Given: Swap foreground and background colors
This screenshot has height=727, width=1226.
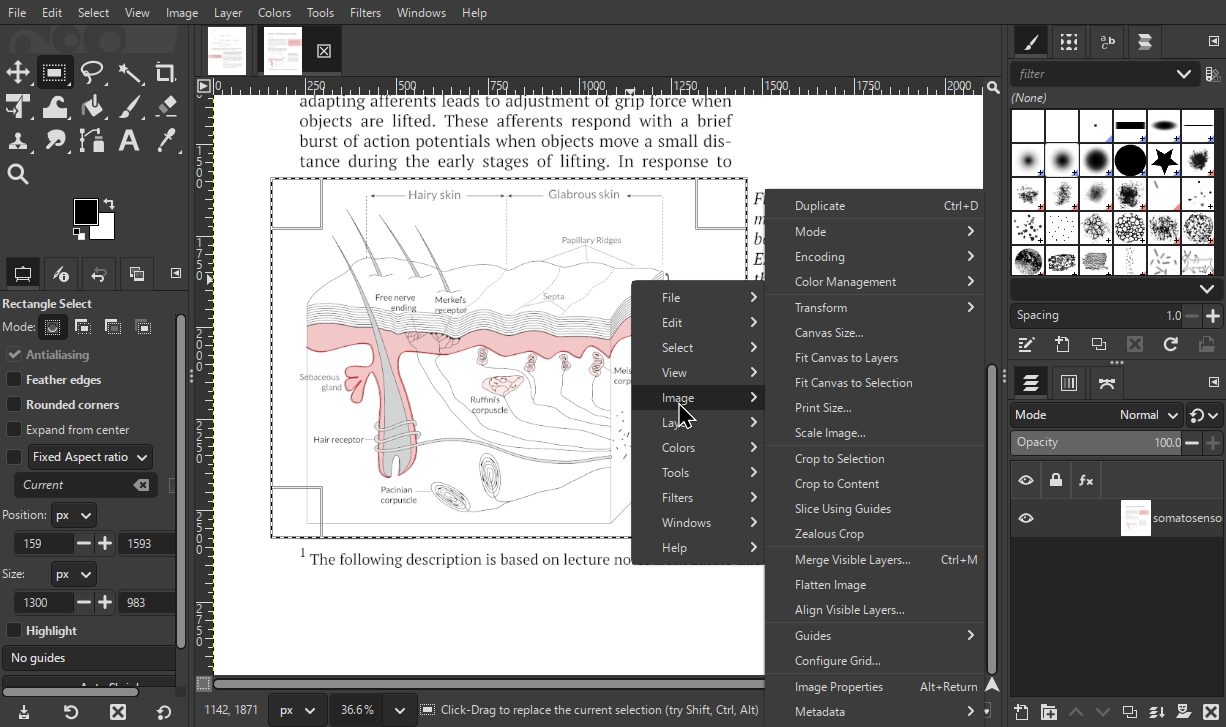Looking at the screenshot, I should point(108,205).
